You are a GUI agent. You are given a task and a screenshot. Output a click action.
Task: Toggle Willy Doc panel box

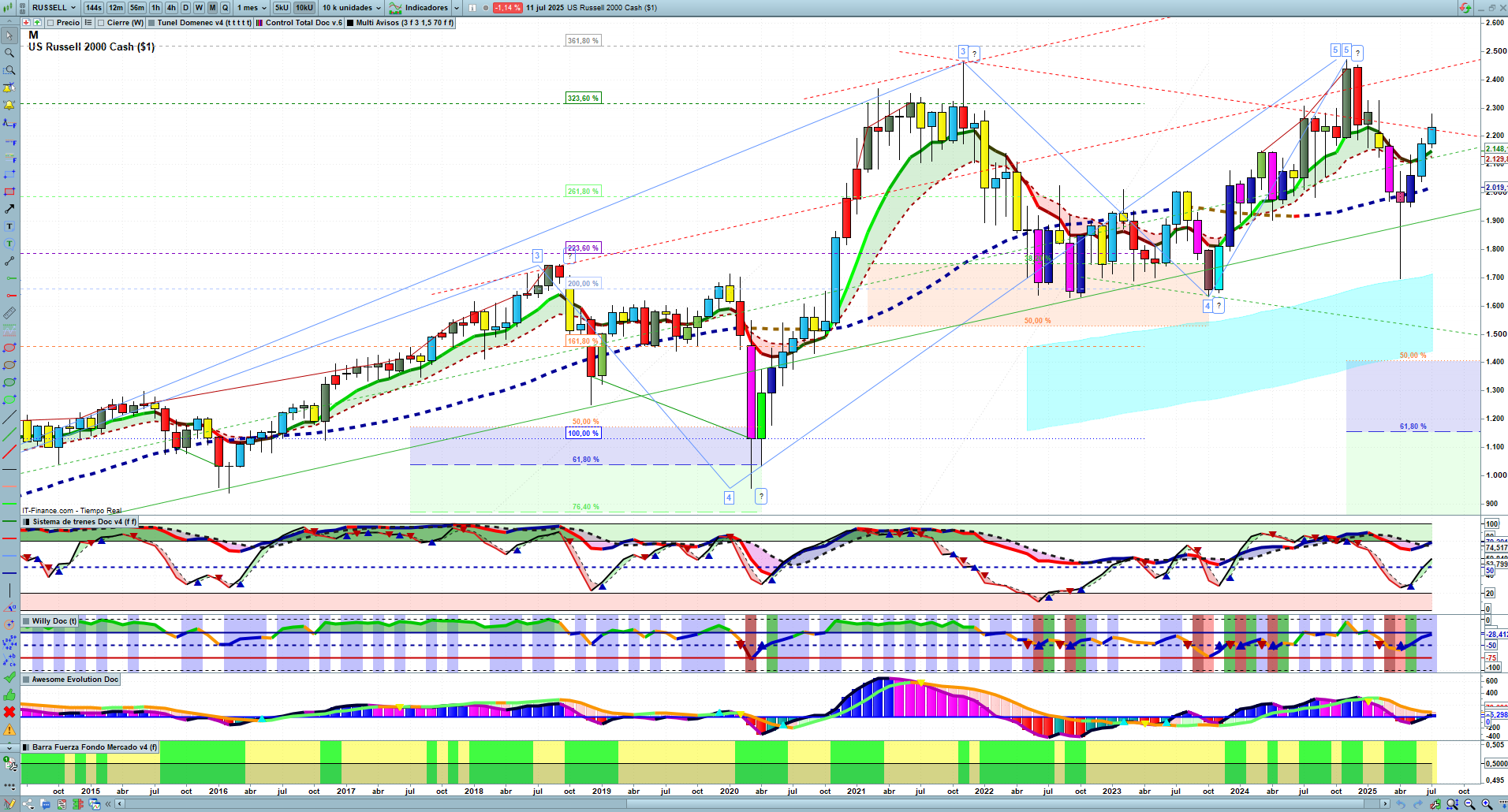click(x=26, y=621)
